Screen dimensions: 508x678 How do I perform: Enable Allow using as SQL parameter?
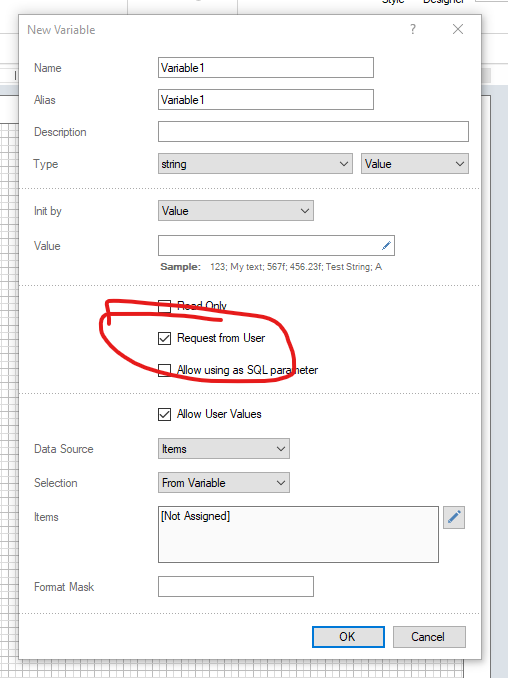(x=164, y=370)
